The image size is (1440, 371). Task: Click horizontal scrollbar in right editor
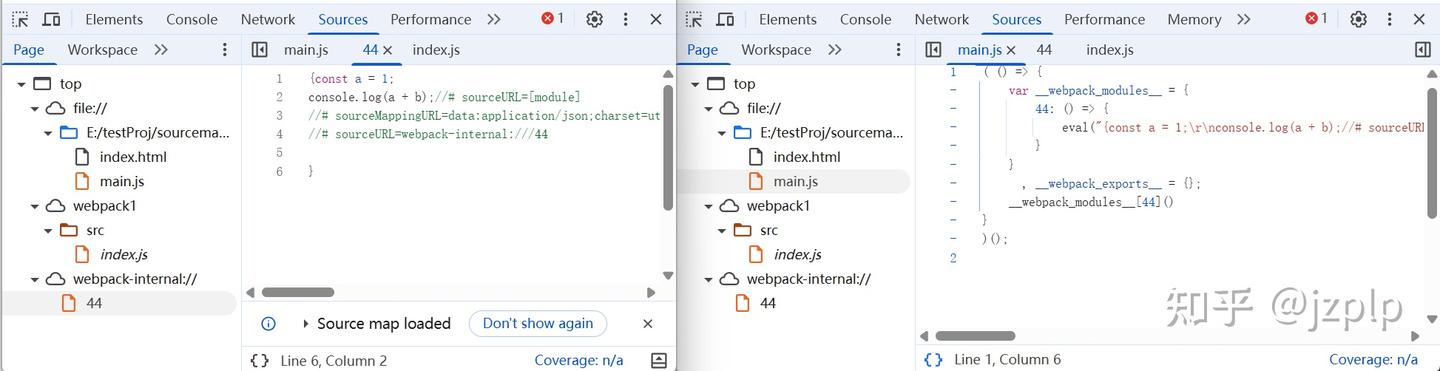pos(975,336)
